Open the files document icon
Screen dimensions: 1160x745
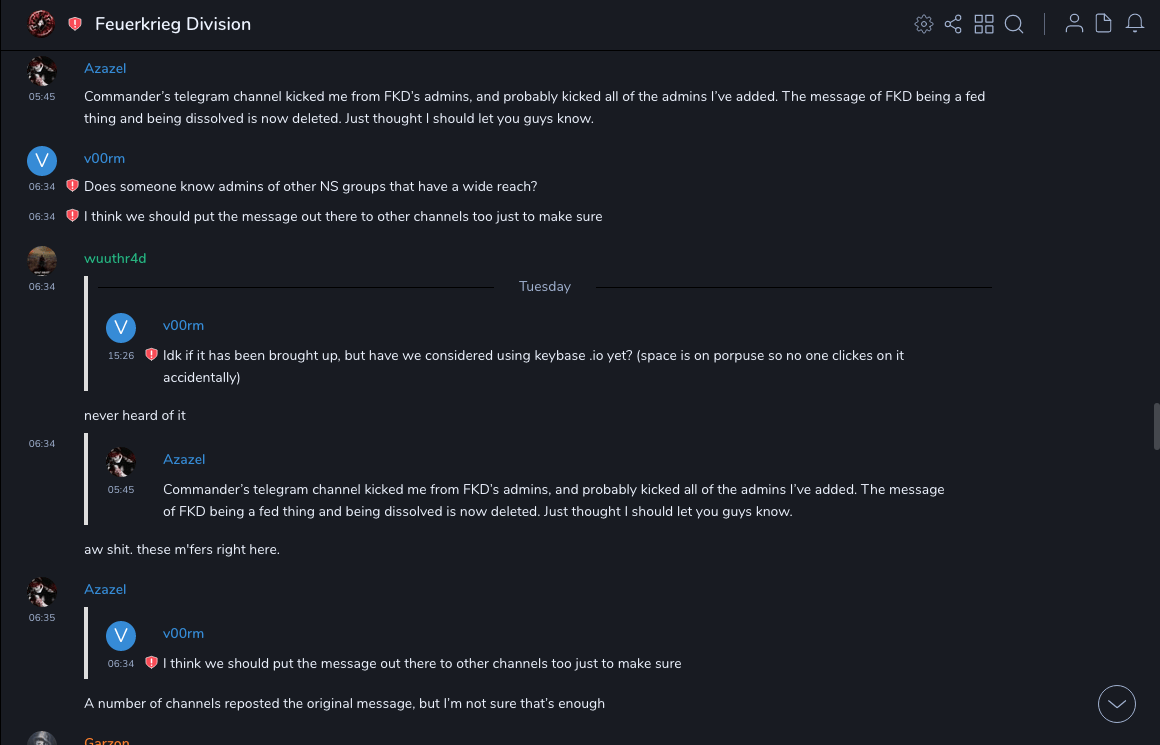point(1104,24)
